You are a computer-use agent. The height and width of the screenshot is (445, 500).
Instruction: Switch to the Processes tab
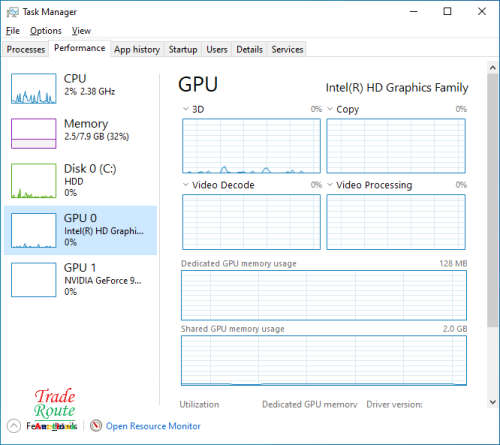pos(26,50)
